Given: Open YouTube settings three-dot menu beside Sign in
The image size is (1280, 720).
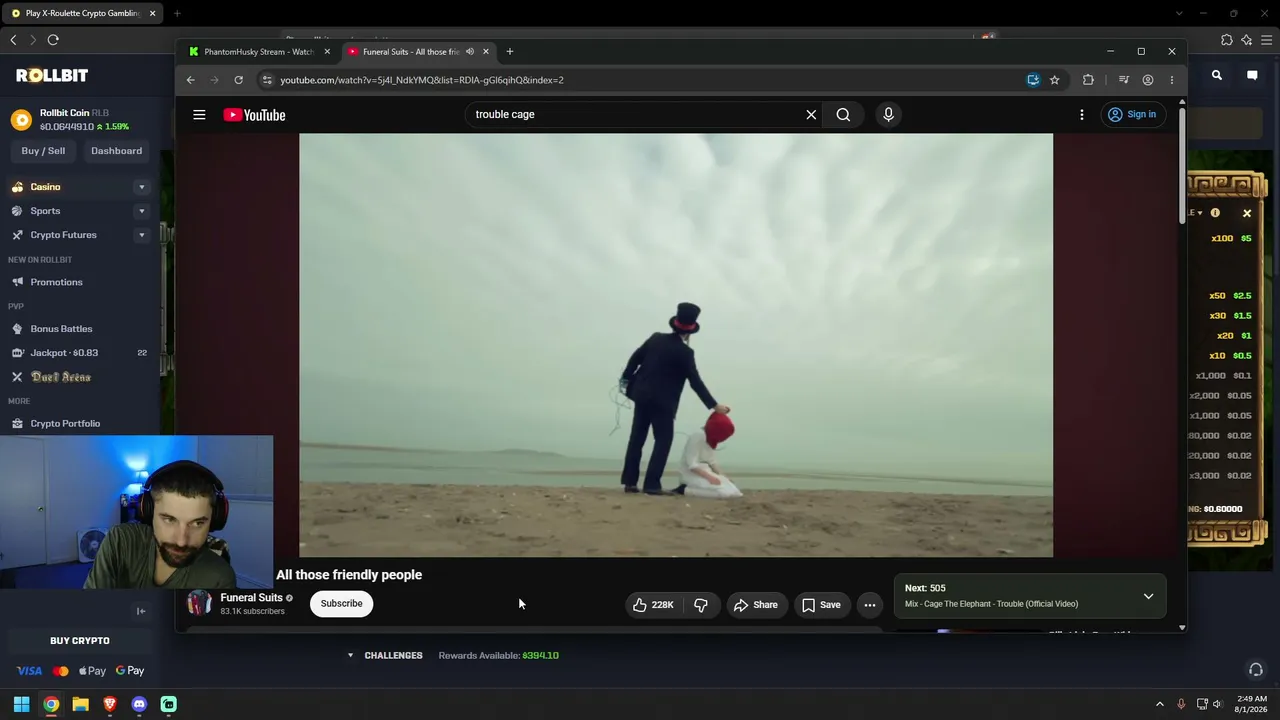Looking at the screenshot, I should [x=1081, y=114].
